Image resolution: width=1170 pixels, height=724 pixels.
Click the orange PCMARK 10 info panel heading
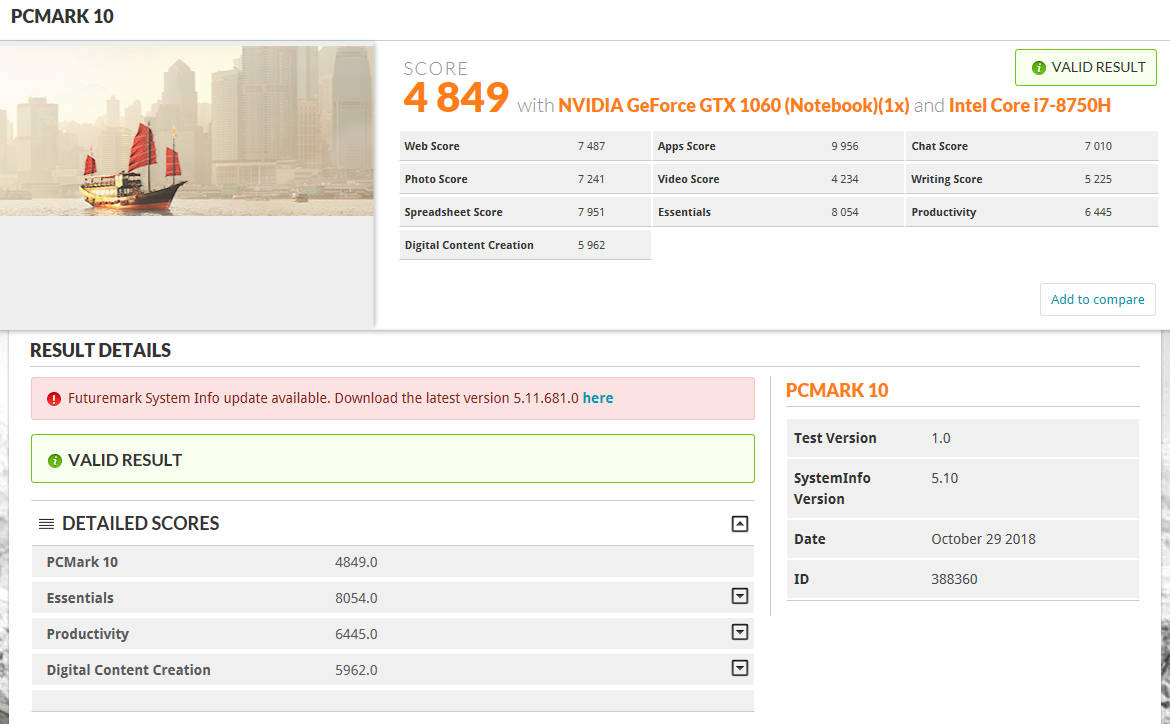point(836,390)
